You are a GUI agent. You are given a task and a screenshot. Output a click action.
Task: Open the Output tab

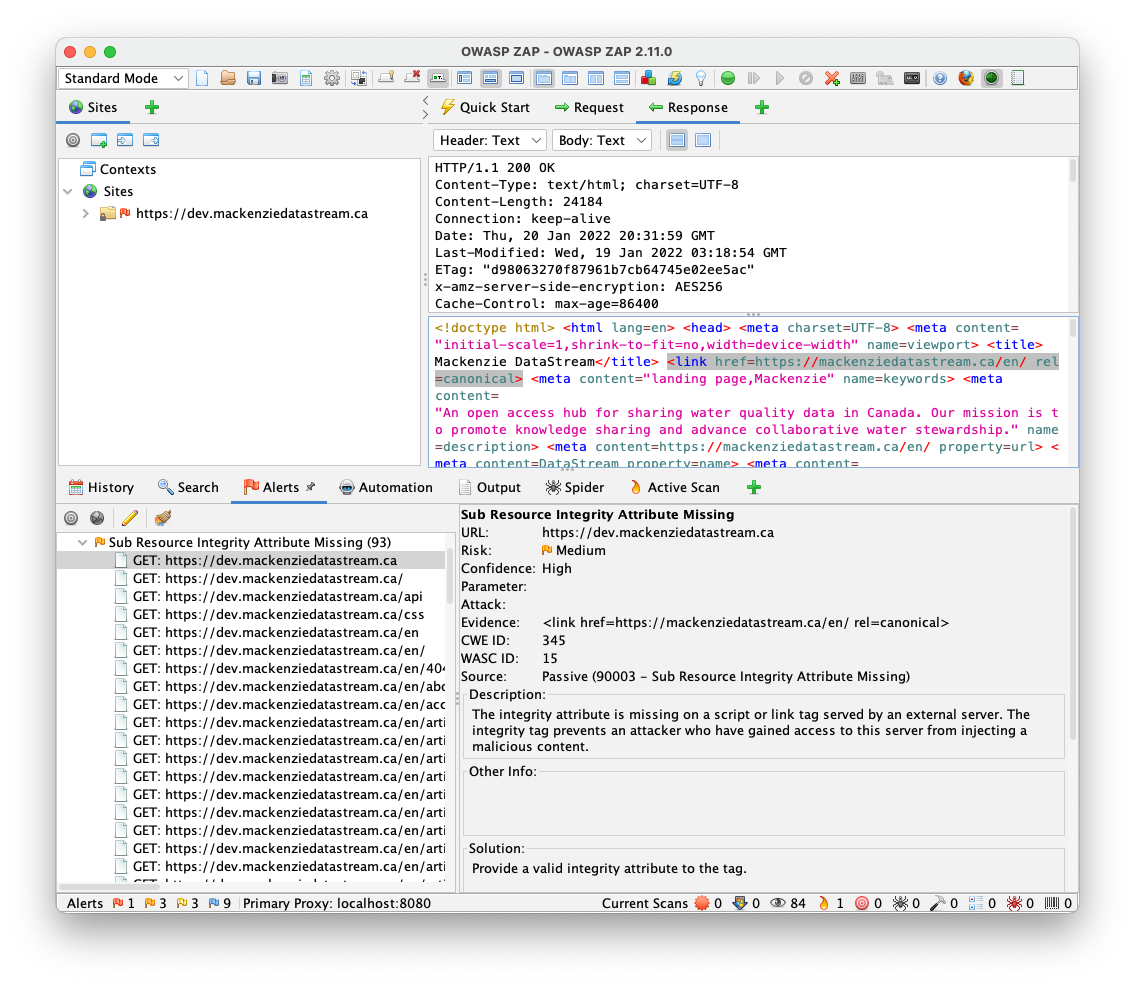[490, 488]
